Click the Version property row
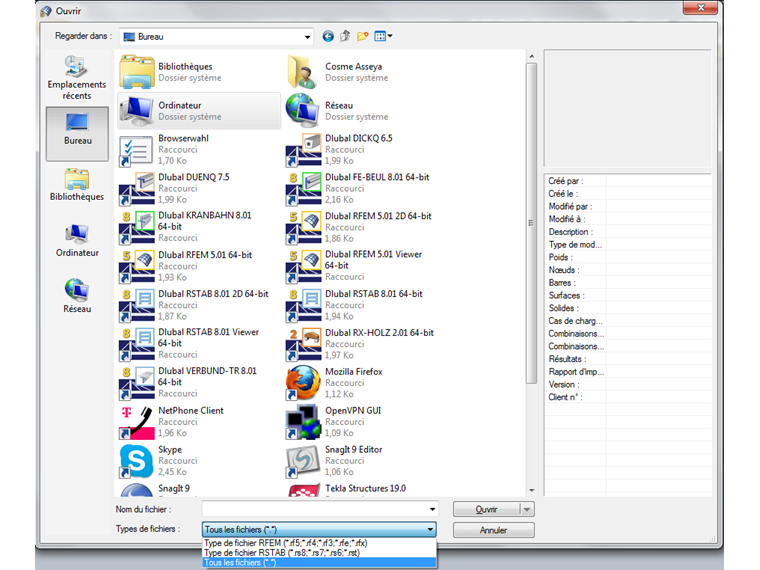Viewport: 760px width, 570px height. pyautogui.click(x=628, y=384)
